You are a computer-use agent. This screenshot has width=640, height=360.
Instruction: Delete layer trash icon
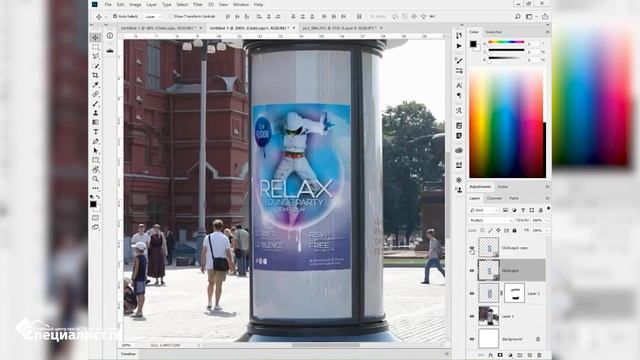(539, 356)
